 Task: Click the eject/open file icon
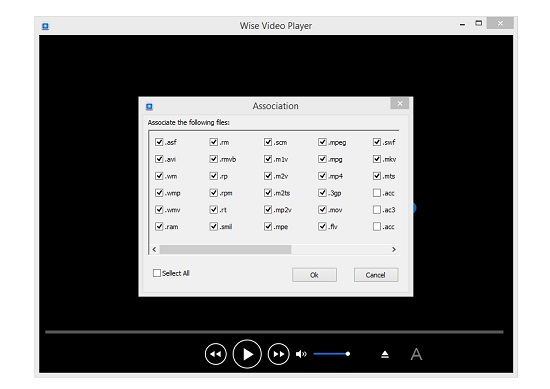coord(385,354)
